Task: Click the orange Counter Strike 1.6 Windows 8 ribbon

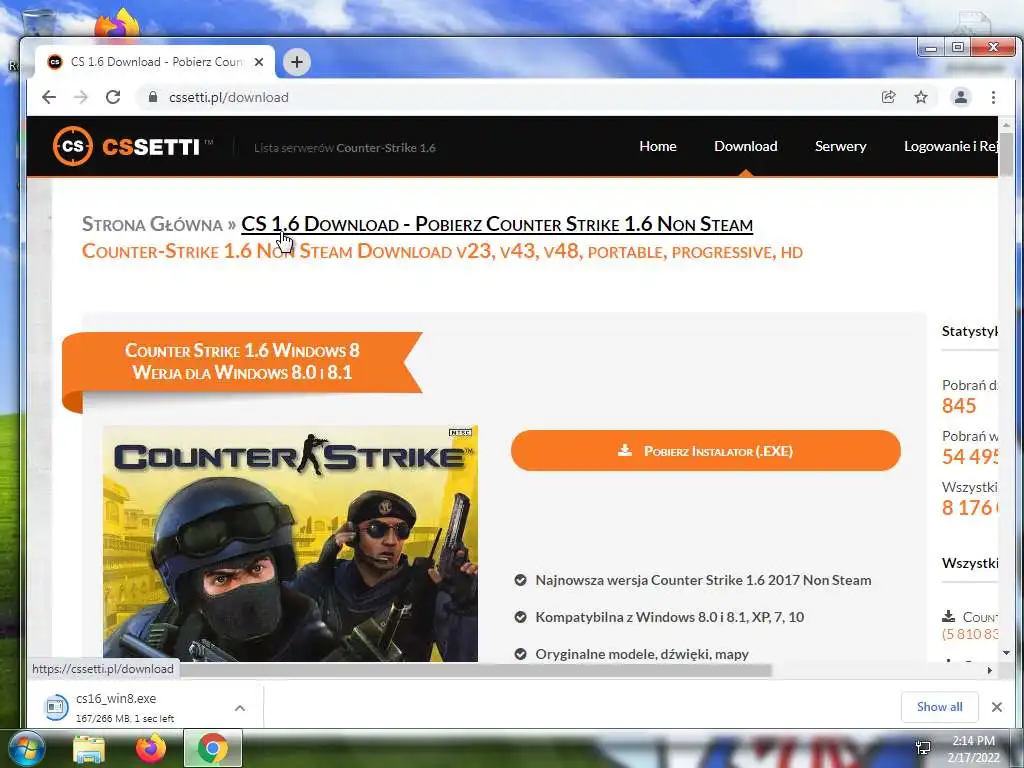Action: tap(242, 362)
